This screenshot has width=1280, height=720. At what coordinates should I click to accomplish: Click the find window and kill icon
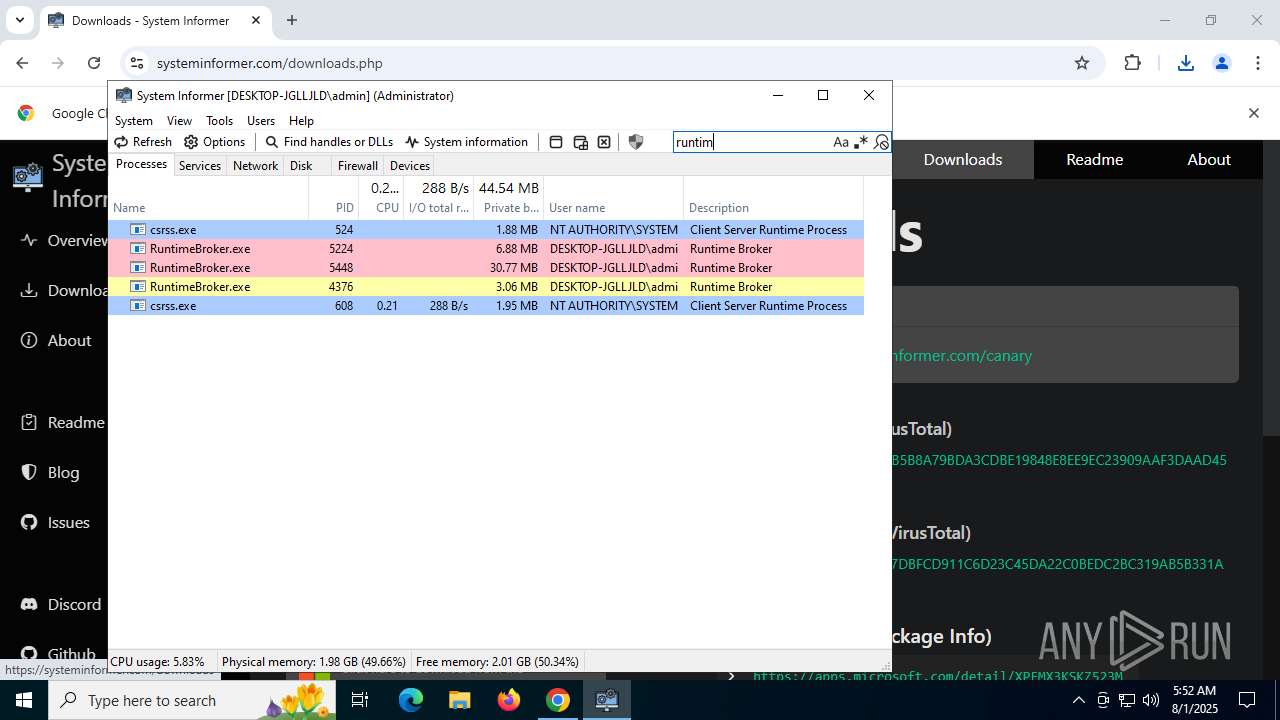point(604,142)
